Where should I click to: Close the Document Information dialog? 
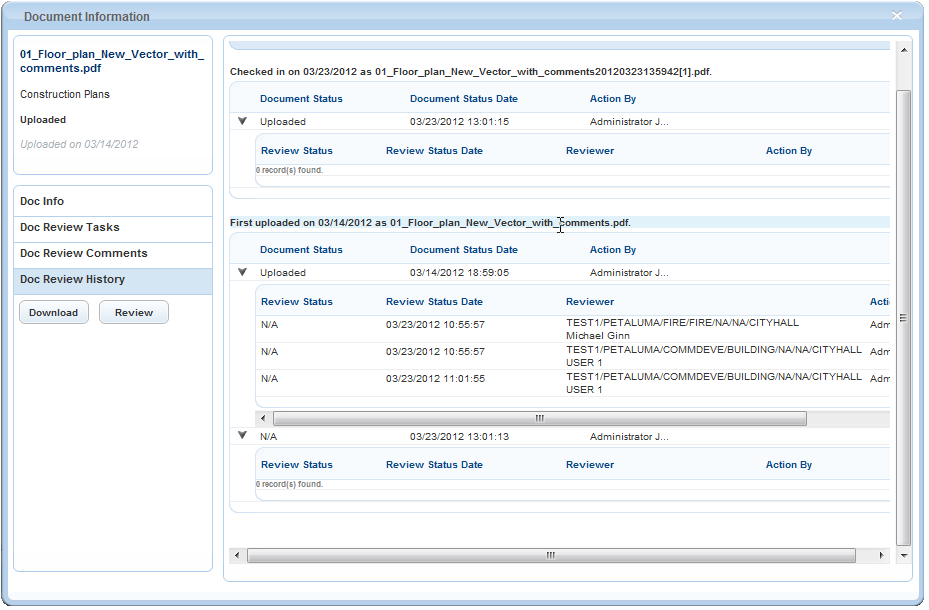(897, 16)
